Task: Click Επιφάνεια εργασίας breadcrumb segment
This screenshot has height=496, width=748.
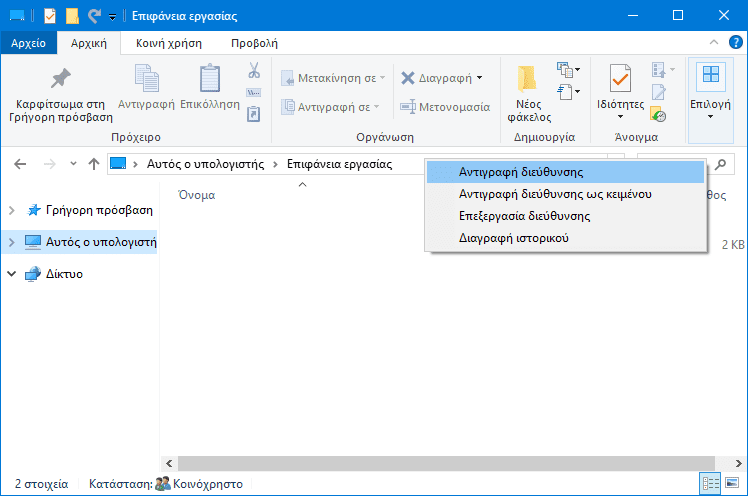Action: [x=339, y=164]
